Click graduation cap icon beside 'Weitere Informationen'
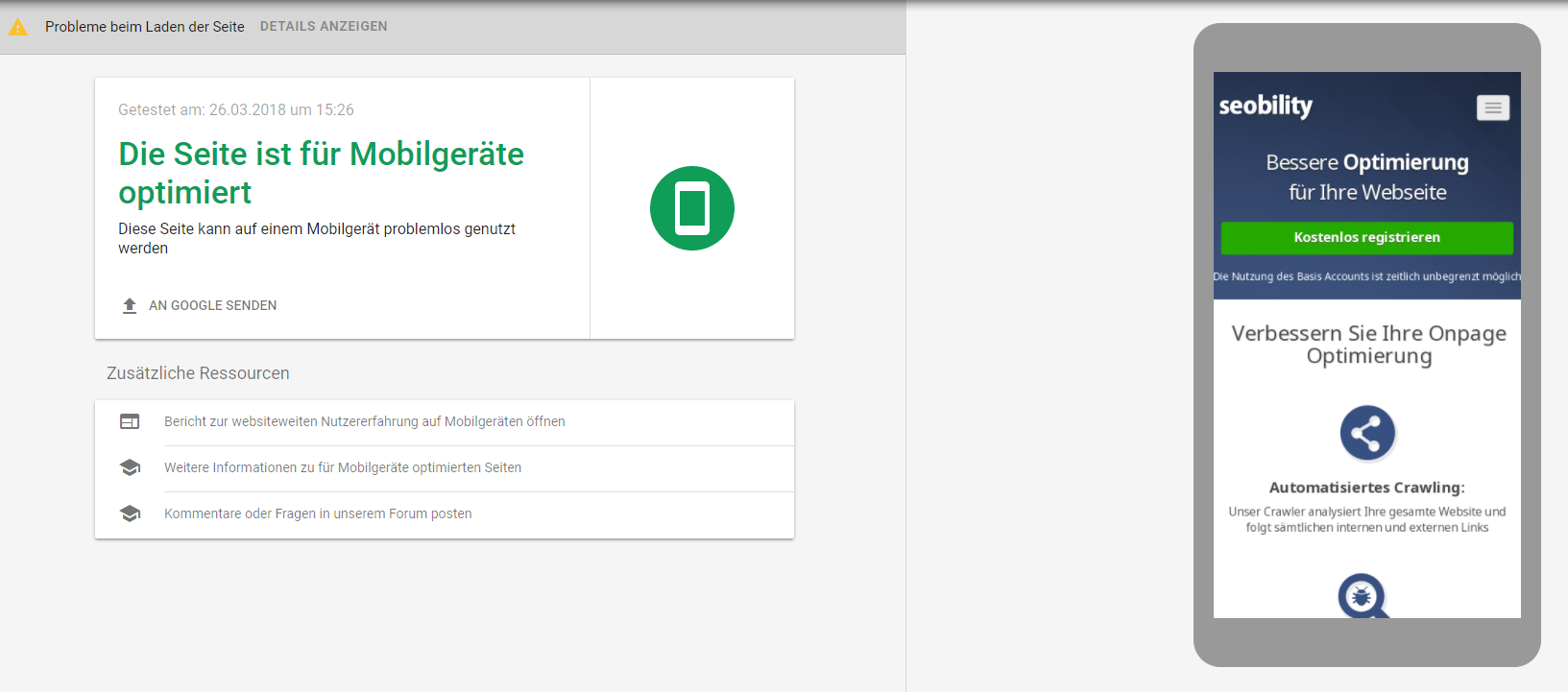Viewport: 1568px width, 692px height. click(130, 467)
